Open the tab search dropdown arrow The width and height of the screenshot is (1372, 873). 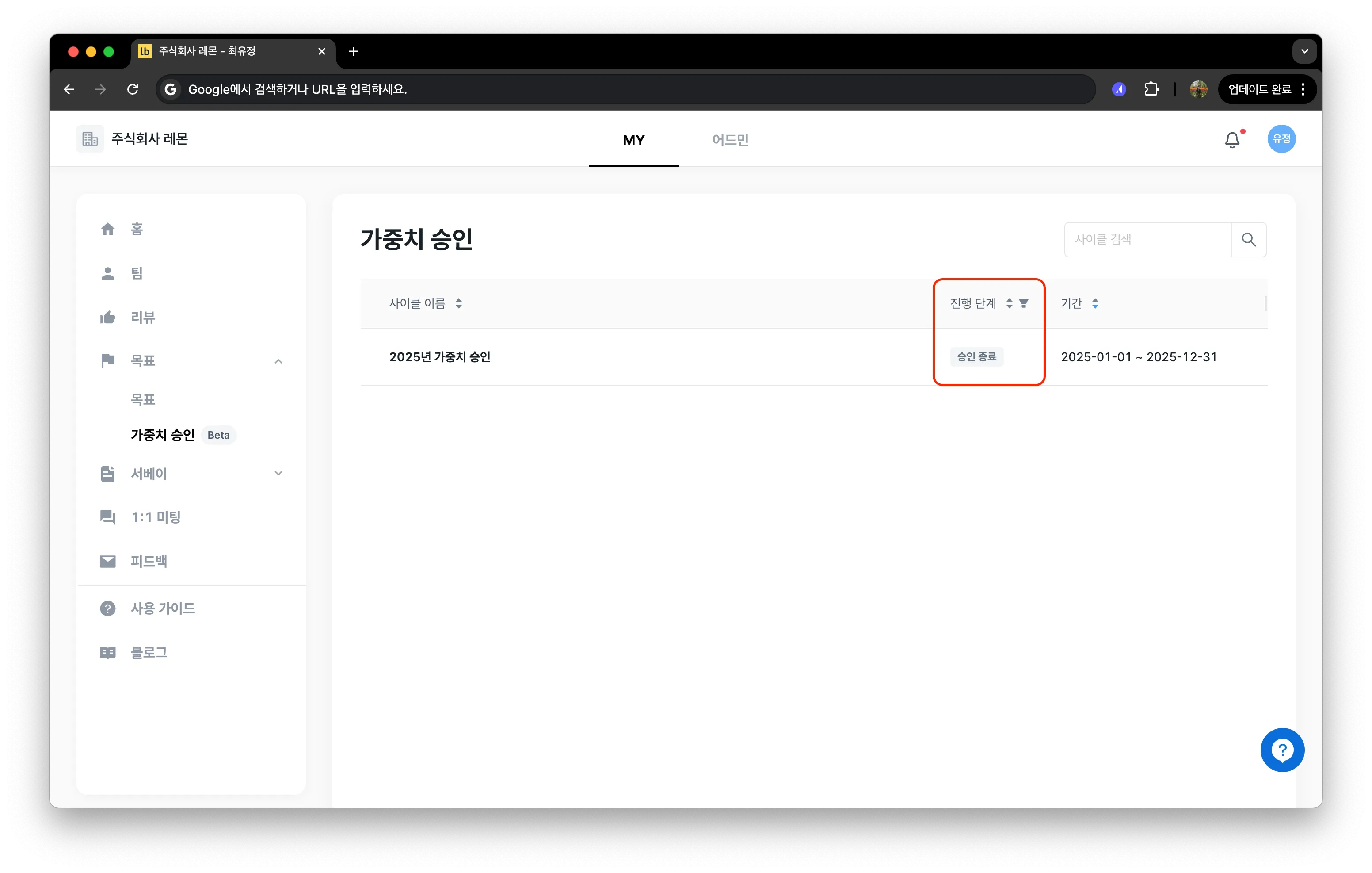click(x=1304, y=51)
